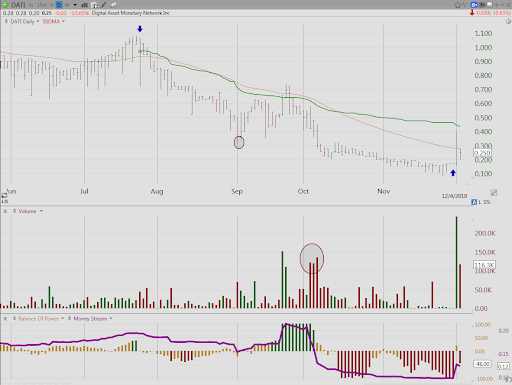Click the color wheel icon in price pane

(508, 21)
